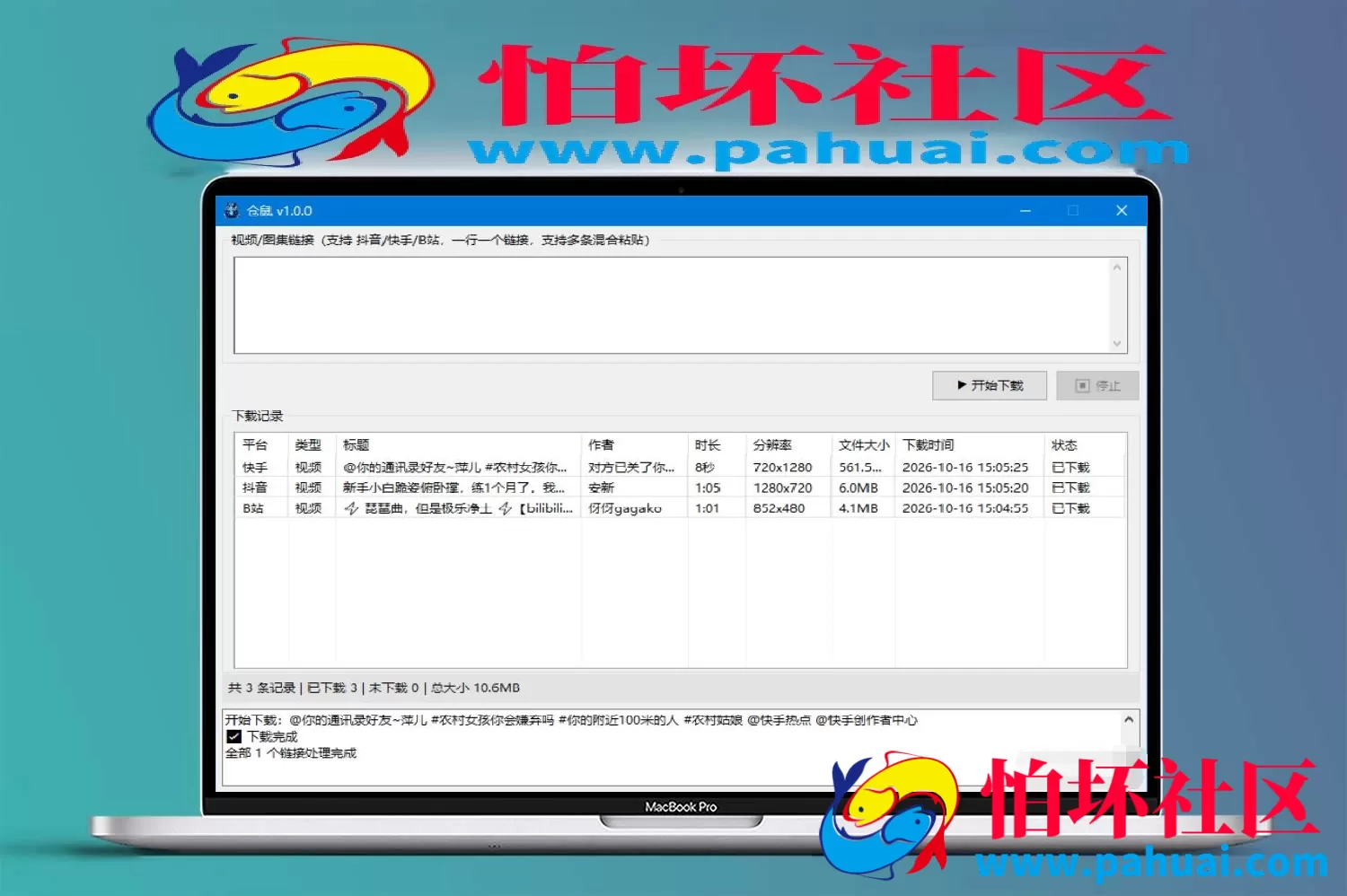Click up arrow of log area scrollbar
The image size is (1347, 896).
[1129, 720]
